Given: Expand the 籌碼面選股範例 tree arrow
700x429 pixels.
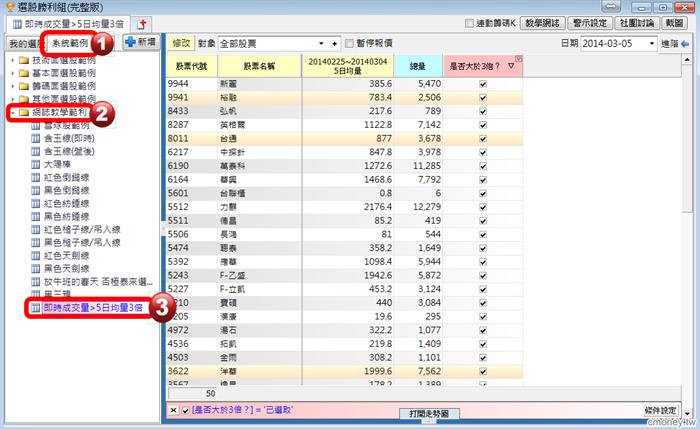Looking at the screenshot, I should click(x=12, y=86).
